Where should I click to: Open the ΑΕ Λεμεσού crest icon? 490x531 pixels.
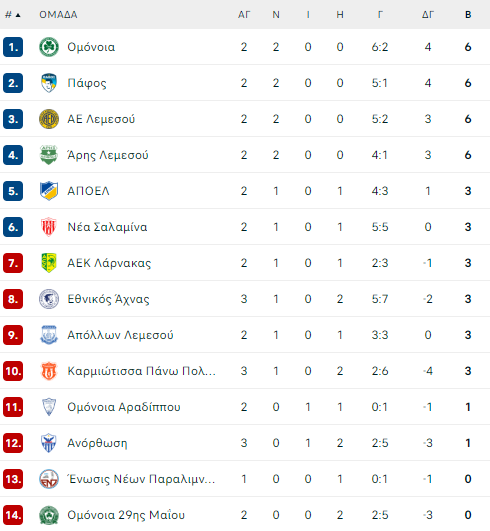(x=49, y=119)
